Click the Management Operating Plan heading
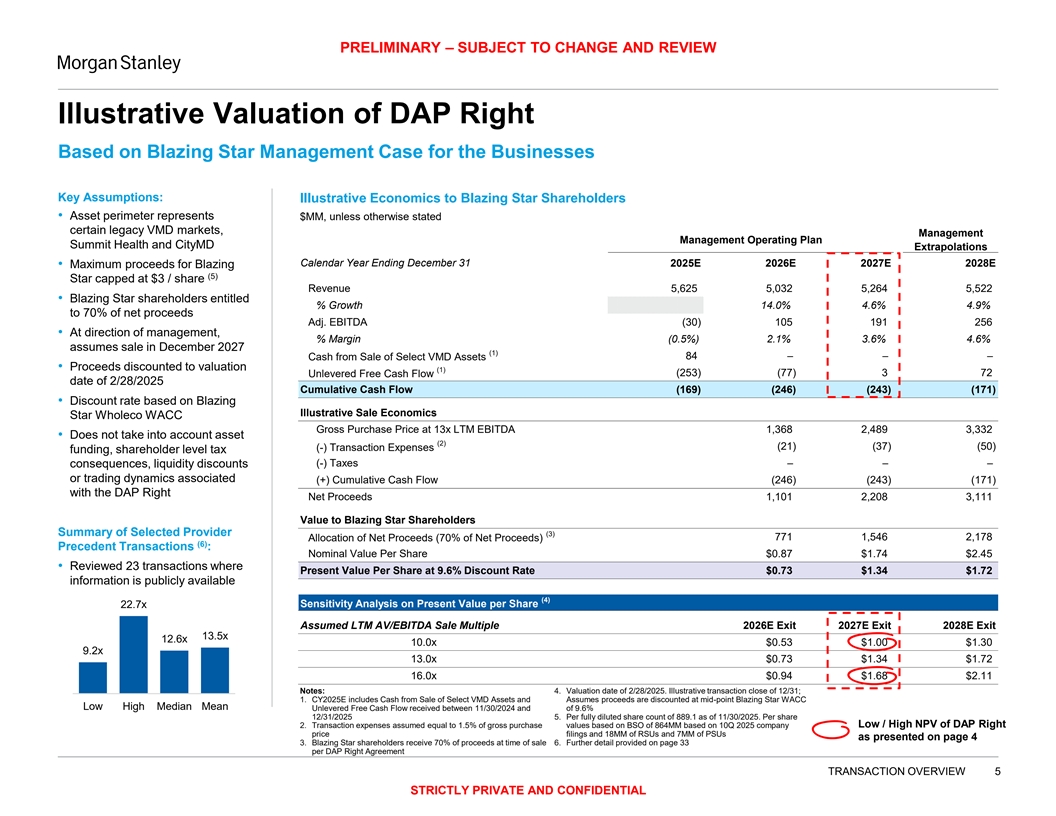This screenshot has height=816, width=1056. (750, 239)
